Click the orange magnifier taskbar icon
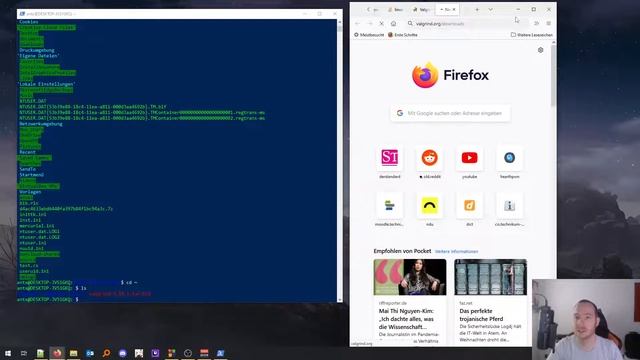Screen dimensions: 640x360 pyautogui.click(x=106, y=353)
